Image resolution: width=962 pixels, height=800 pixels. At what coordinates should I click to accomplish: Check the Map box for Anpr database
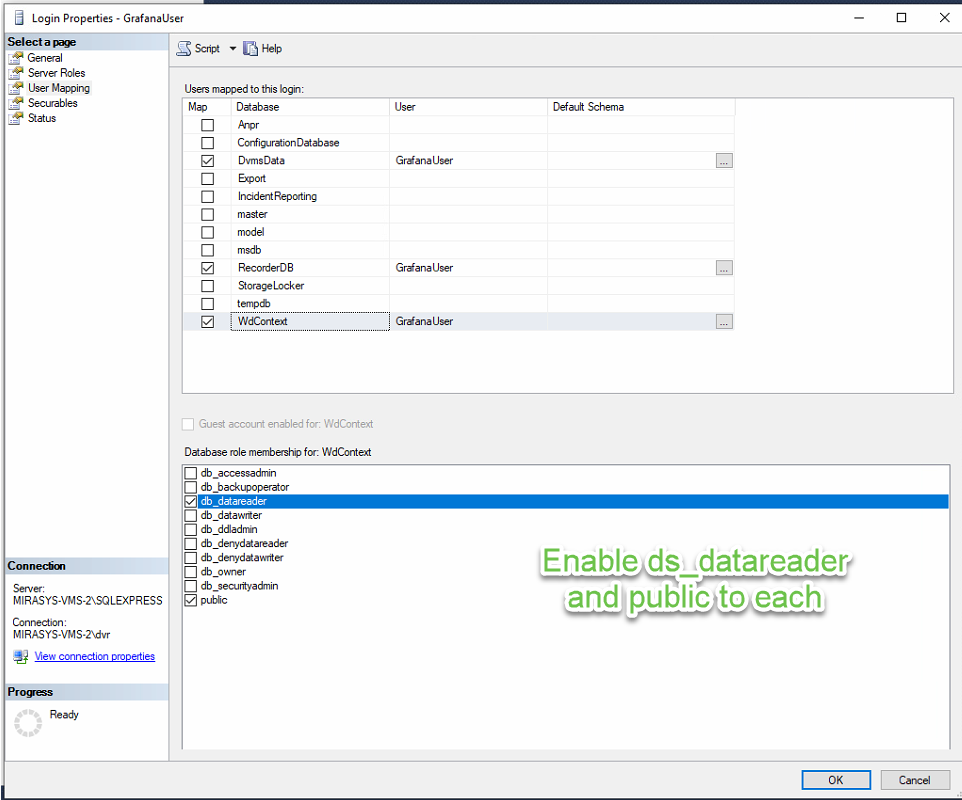click(x=208, y=125)
